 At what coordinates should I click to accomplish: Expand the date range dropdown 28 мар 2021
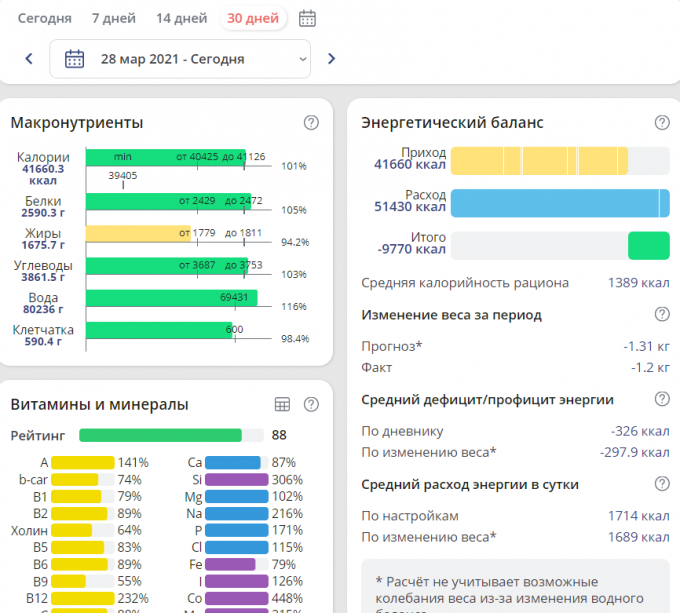181,59
